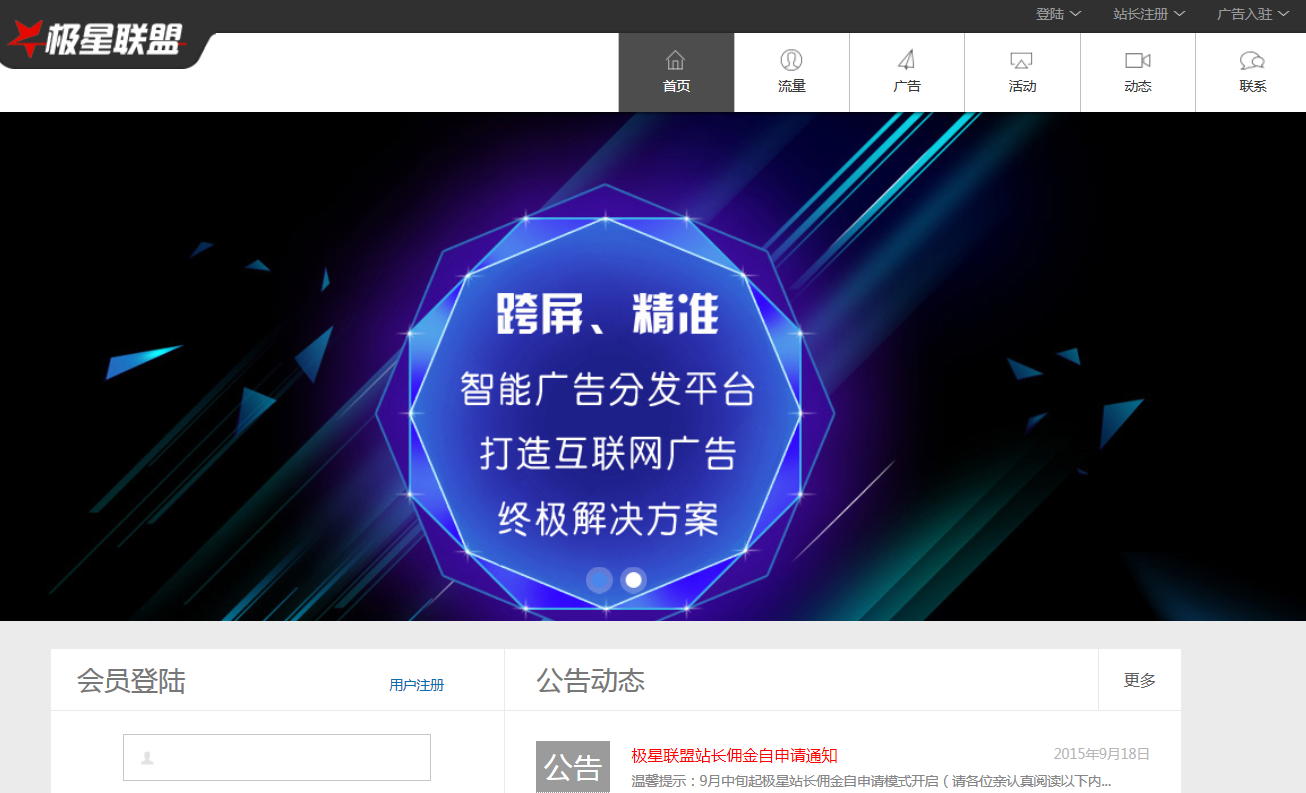Click the 跨屏、精准 banner image
Screen dimensions: 1306x793
pos(605,410)
